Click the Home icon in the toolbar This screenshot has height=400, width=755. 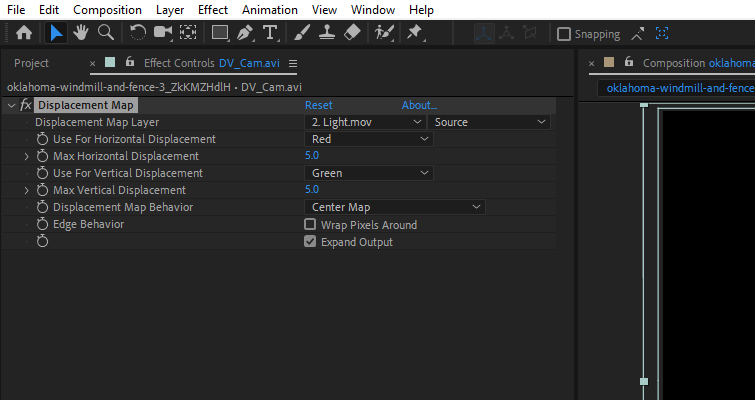point(24,33)
